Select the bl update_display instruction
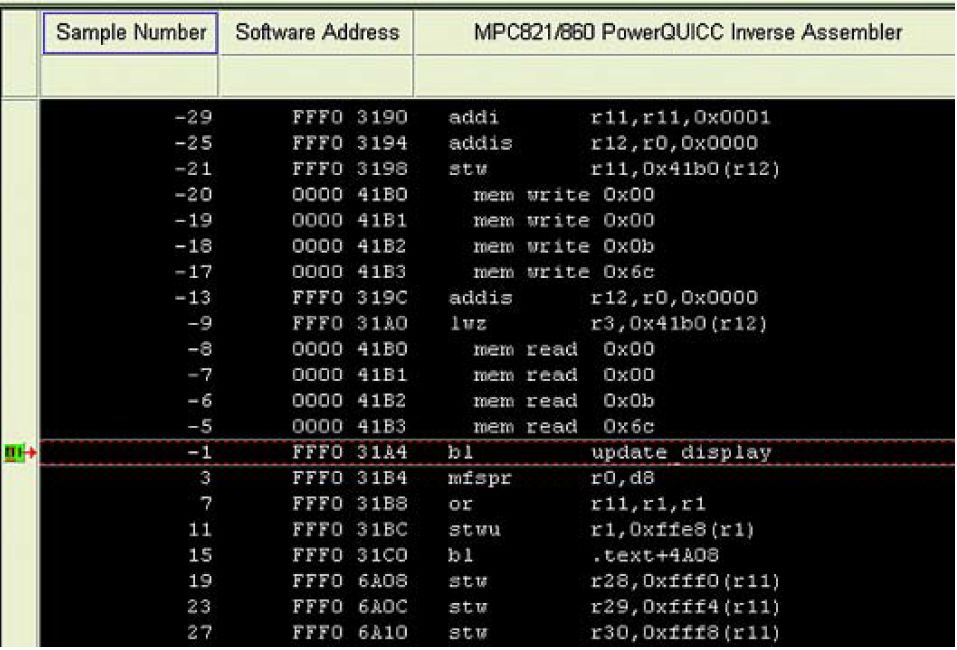This screenshot has height=650, width=957. click(610, 452)
